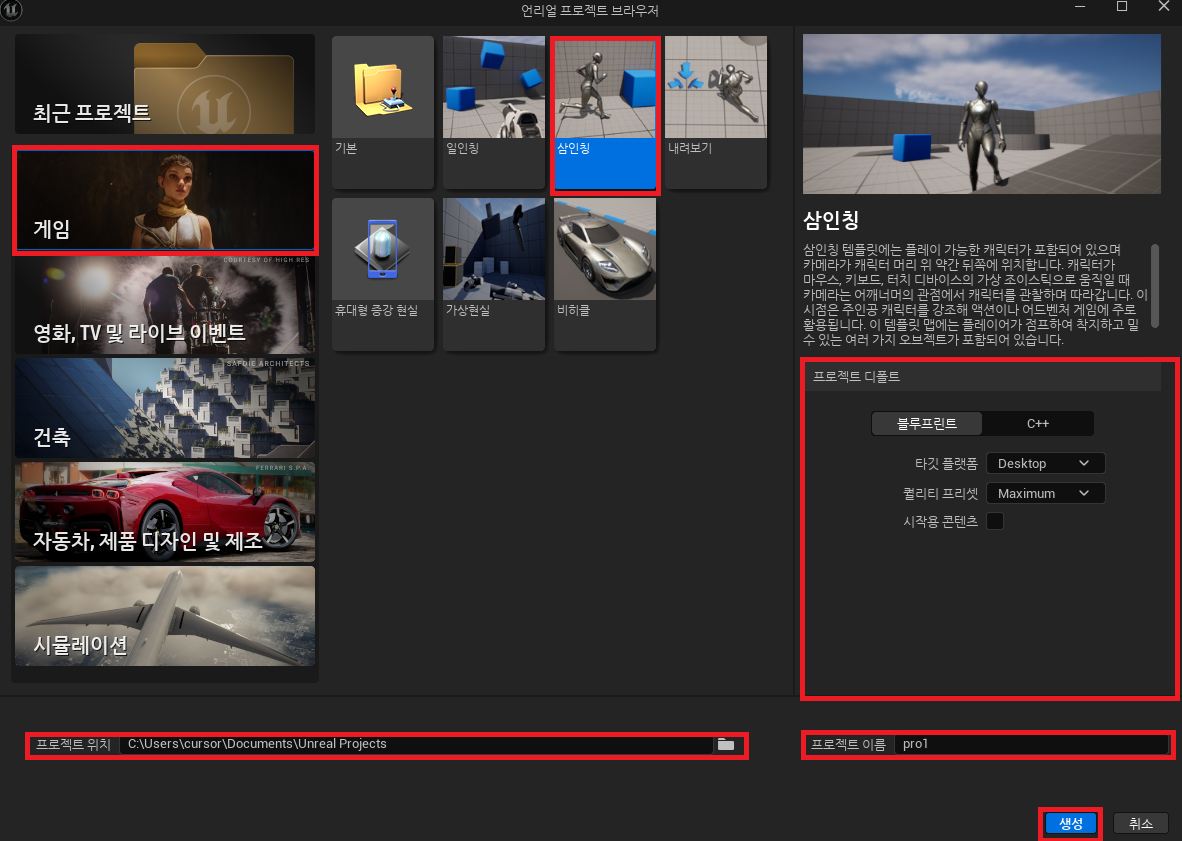Click the 프로젝트 이름 input field
The height and width of the screenshot is (841, 1182).
pyautogui.click(x=1031, y=745)
